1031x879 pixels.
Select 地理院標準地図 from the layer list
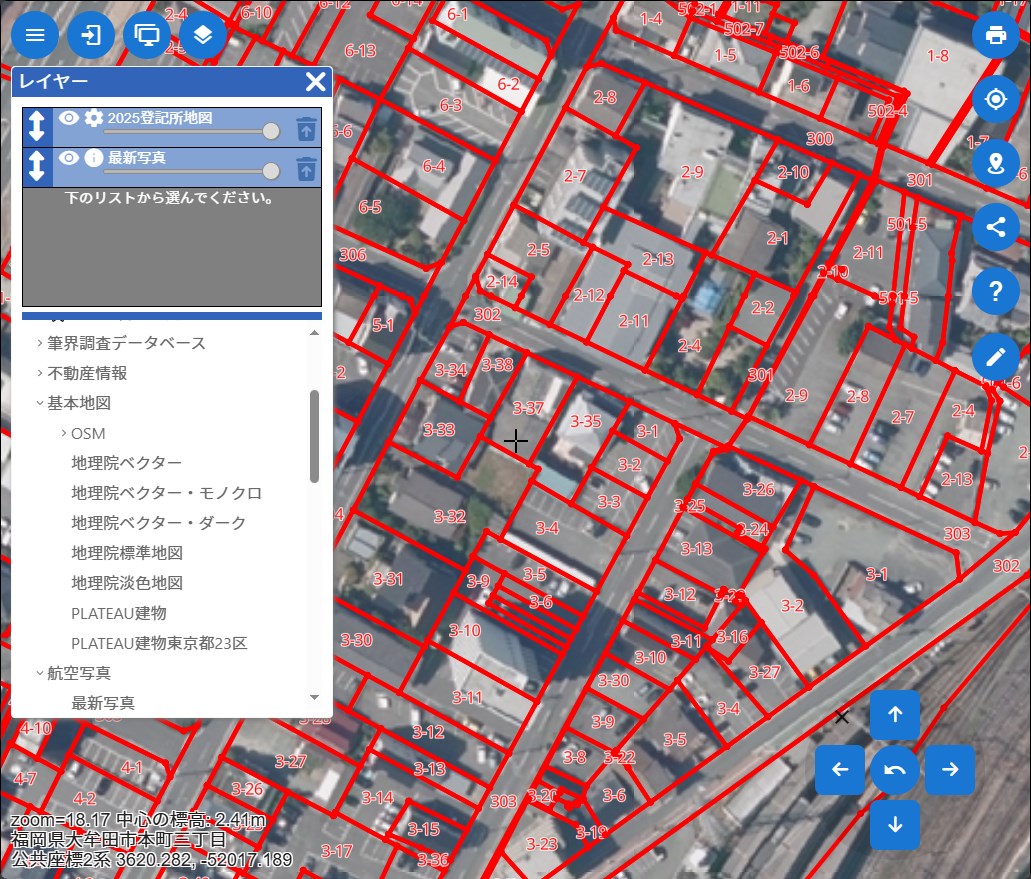127,553
